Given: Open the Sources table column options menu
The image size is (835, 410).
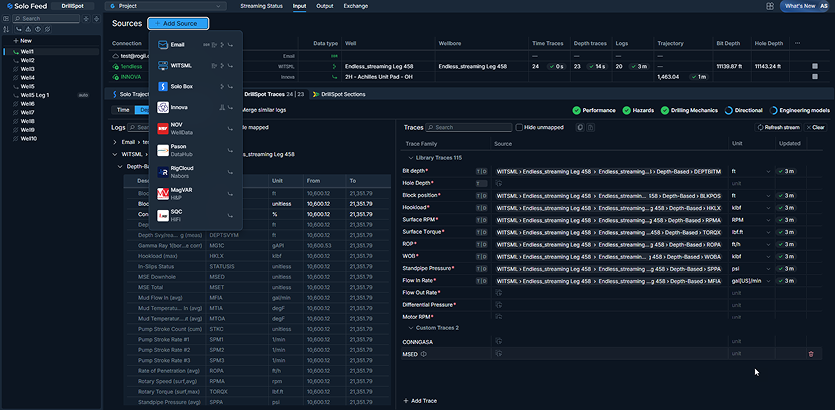Looking at the screenshot, I should [x=797, y=43].
